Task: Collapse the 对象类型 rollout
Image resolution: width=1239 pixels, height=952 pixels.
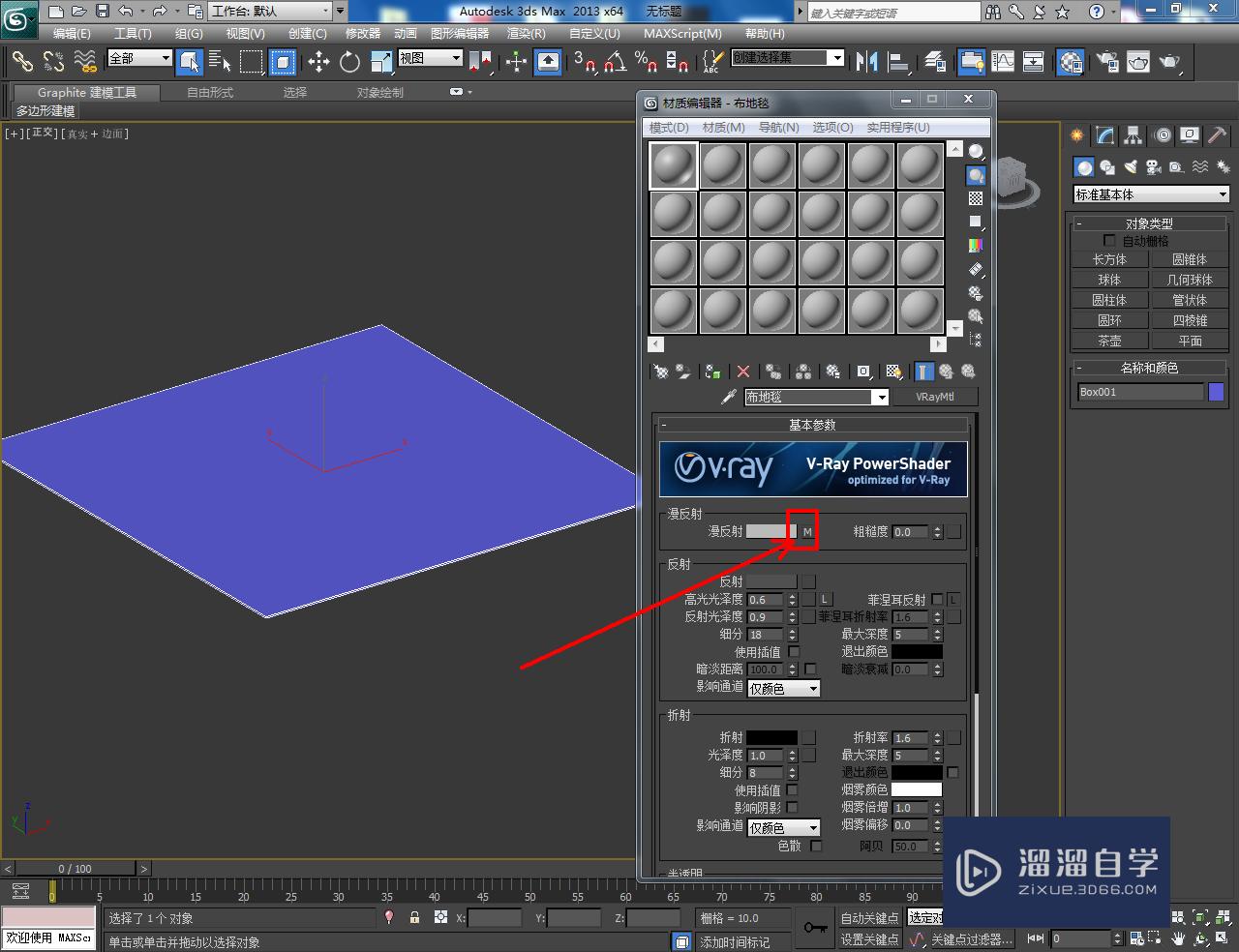Action: tap(1149, 223)
